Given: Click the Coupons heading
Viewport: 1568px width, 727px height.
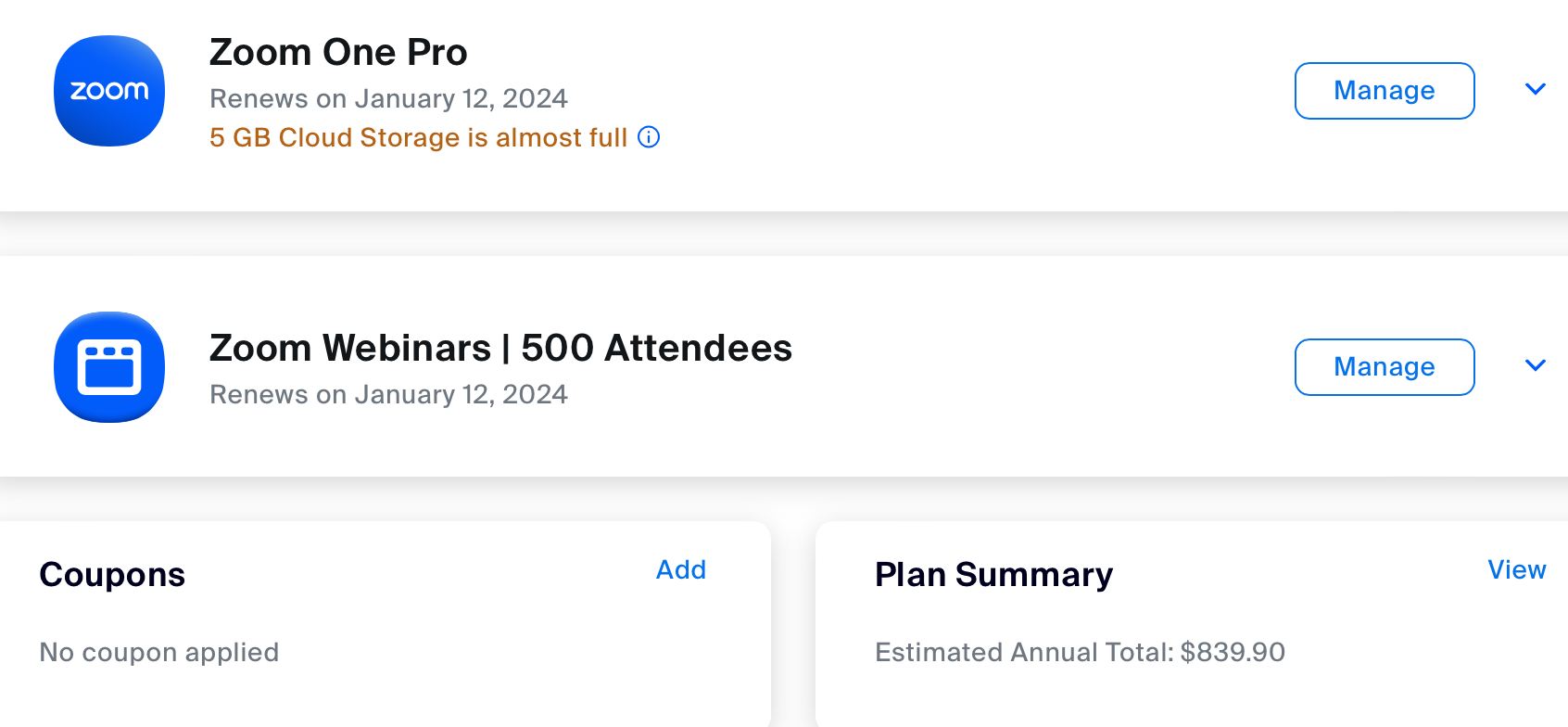Looking at the screenshot, I should click(x=112, y=575).
